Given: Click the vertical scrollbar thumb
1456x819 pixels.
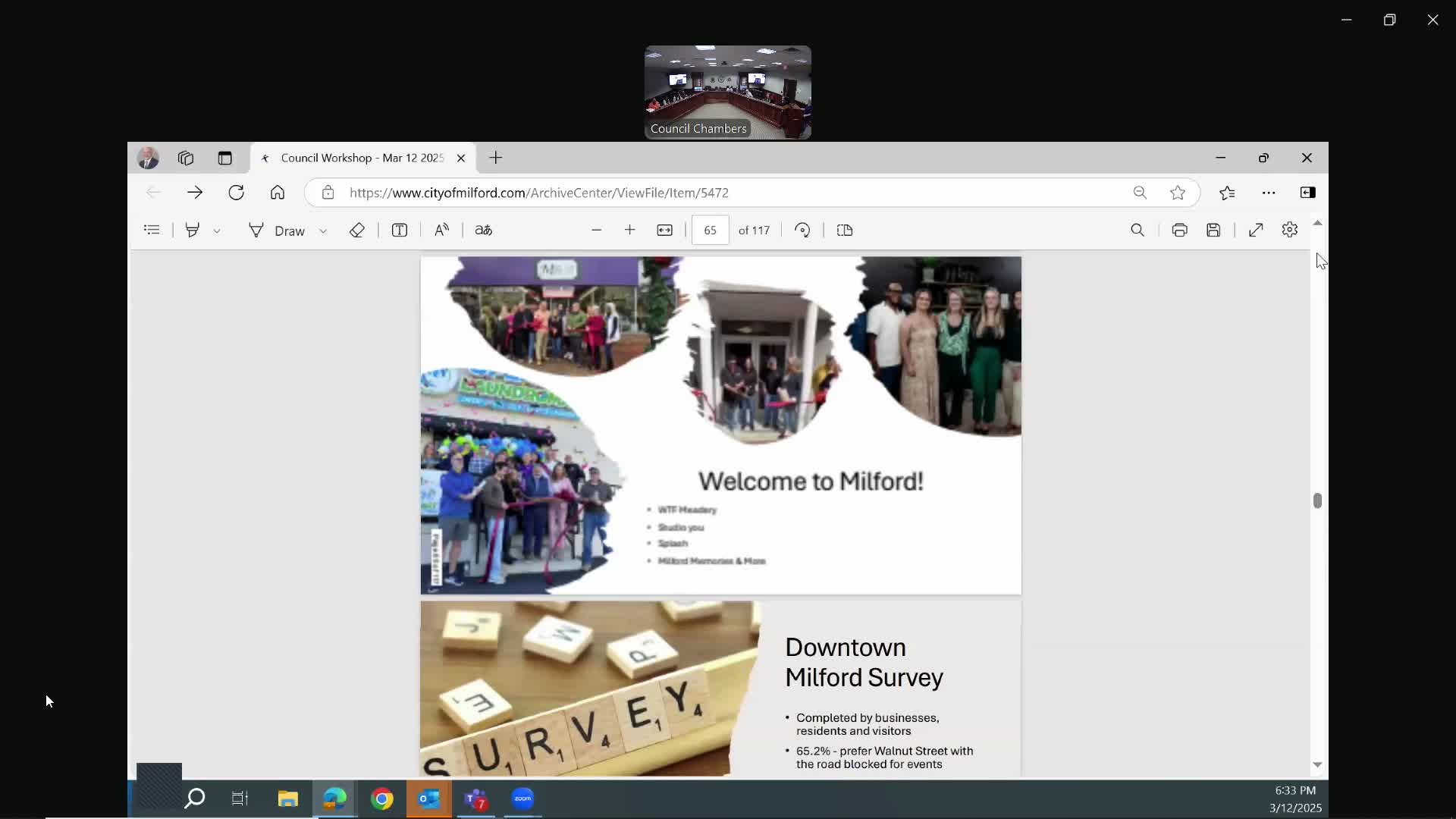Looking at the screenshot, I should [1317, 500].
